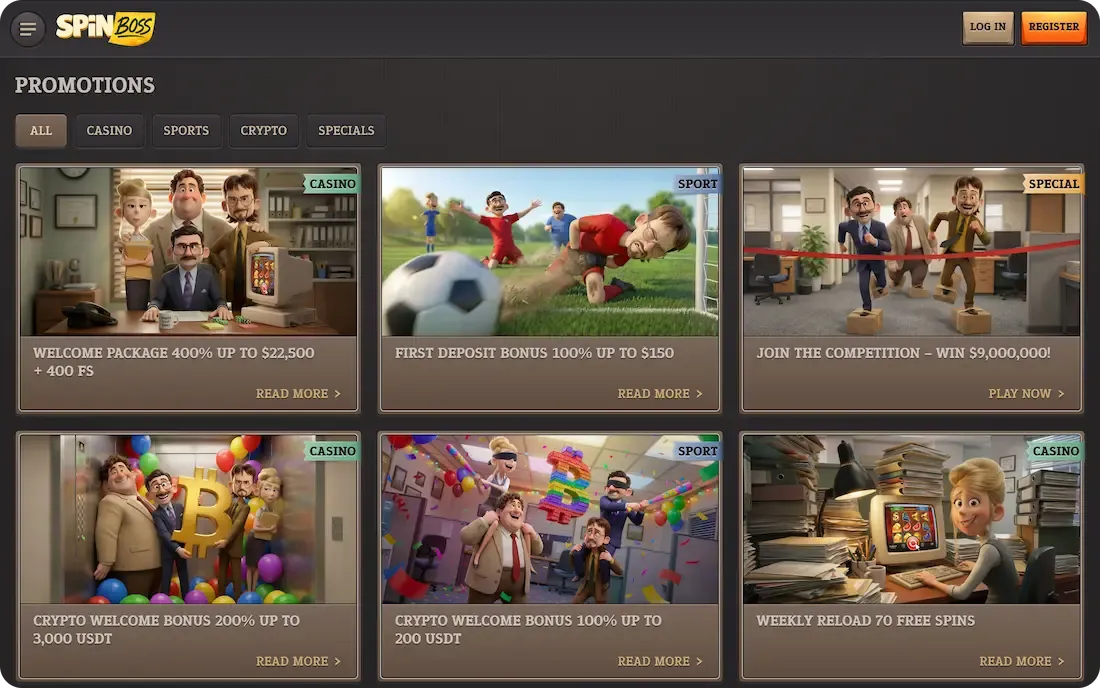
Task: Click Casino tag on Crypto 200% card
Action: pos(331,451)
